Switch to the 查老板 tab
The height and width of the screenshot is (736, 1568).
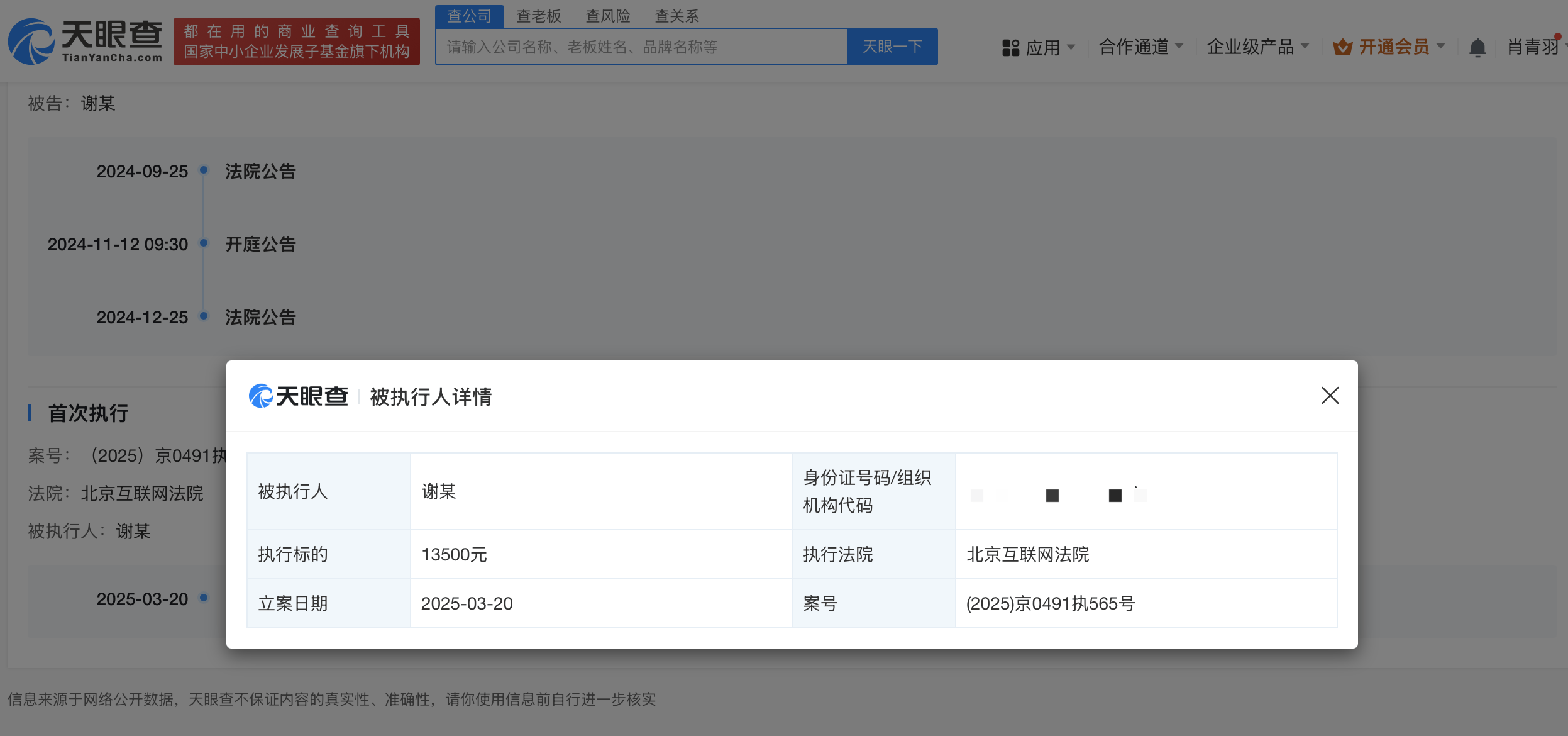539,16
